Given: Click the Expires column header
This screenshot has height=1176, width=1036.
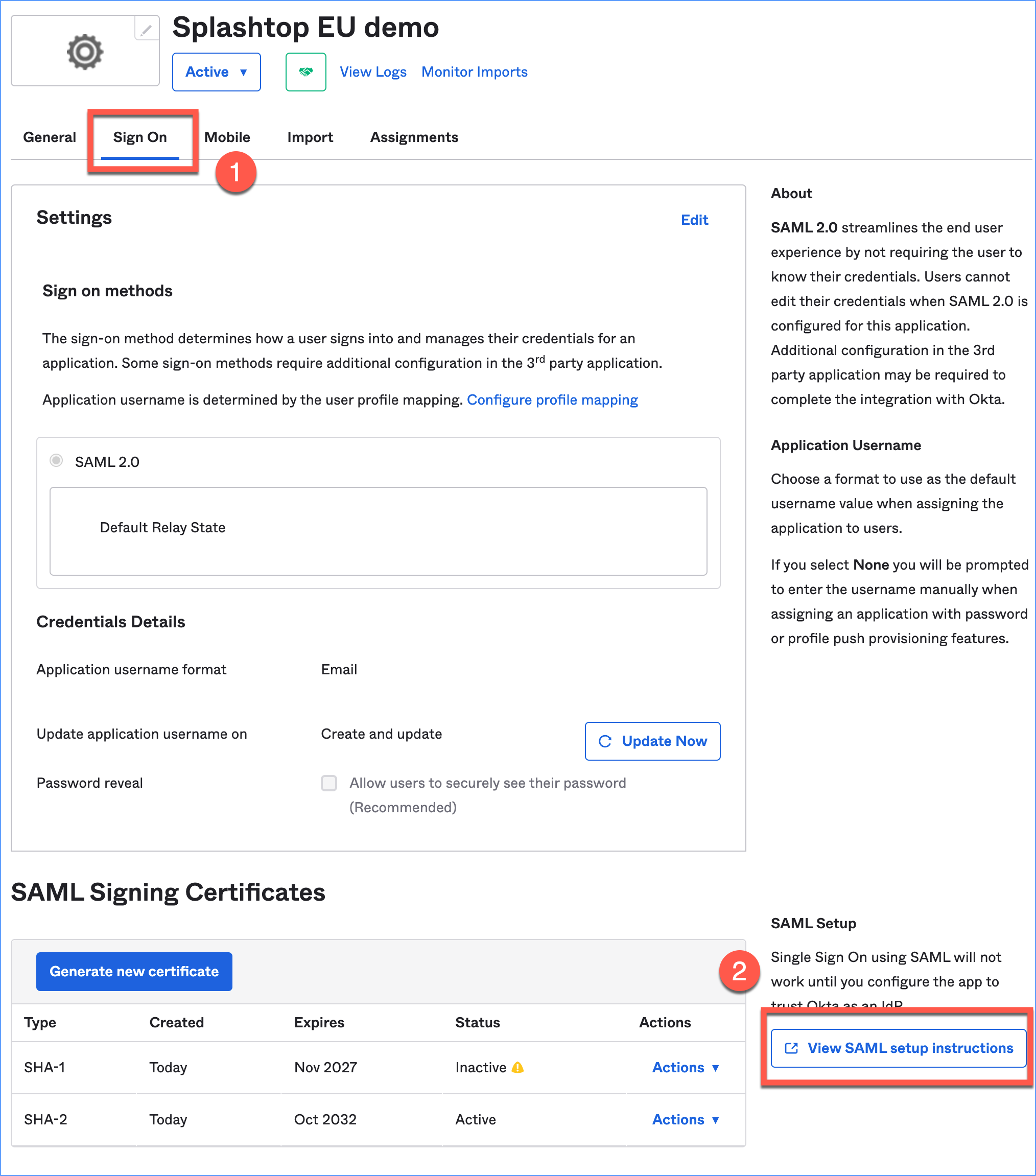Looking at the screenshot, I should point(319,1022).
